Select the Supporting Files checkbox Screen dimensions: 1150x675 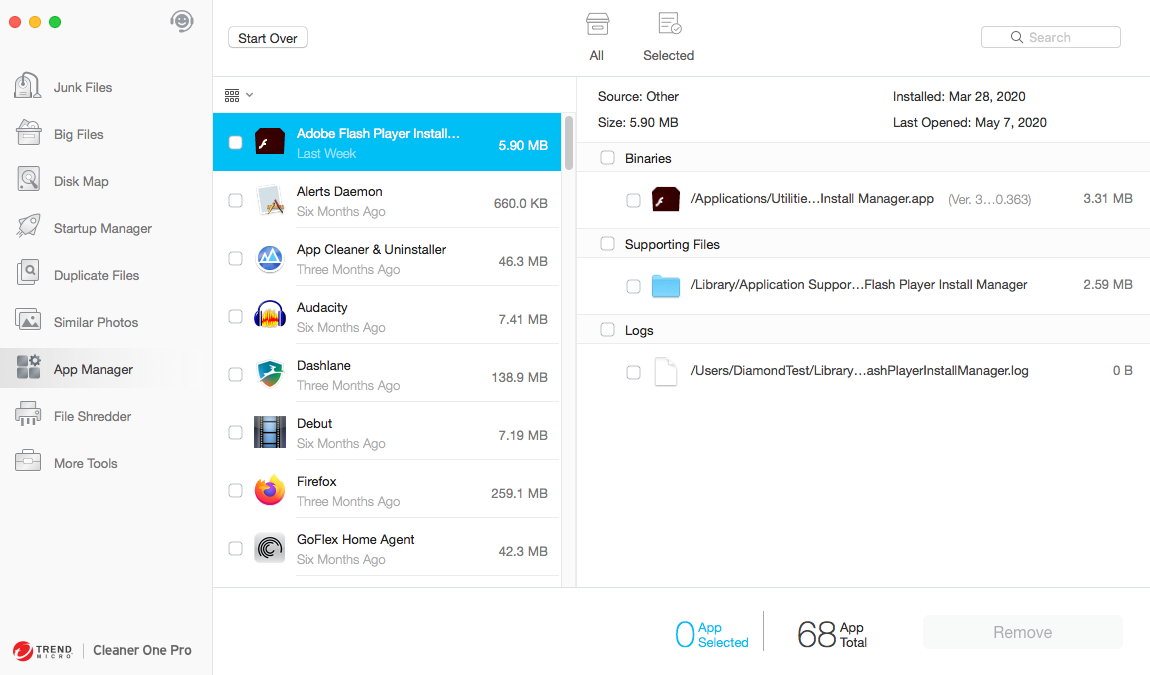tap(607, 244)
